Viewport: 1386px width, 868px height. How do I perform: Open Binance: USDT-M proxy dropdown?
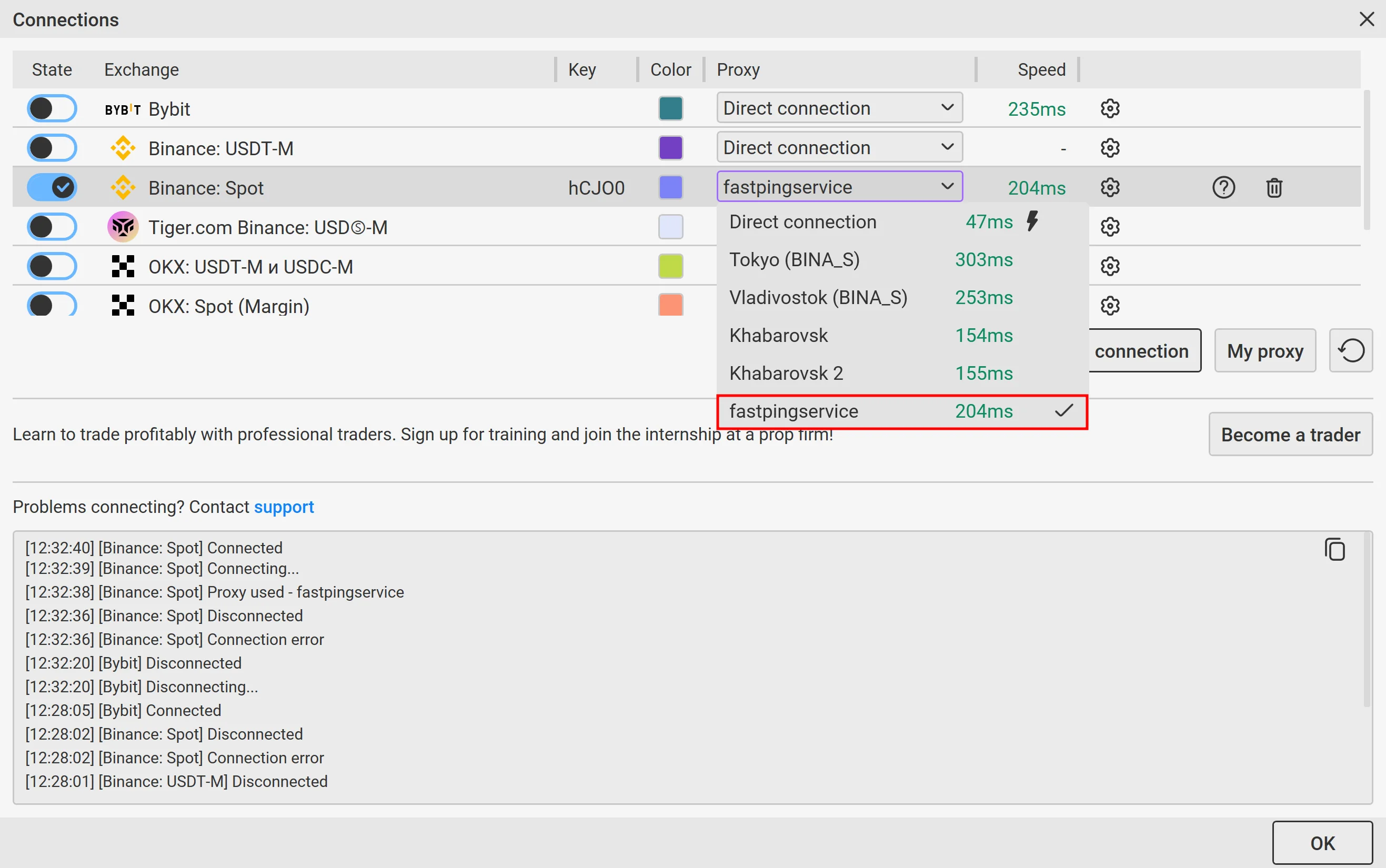coord(839,147)
